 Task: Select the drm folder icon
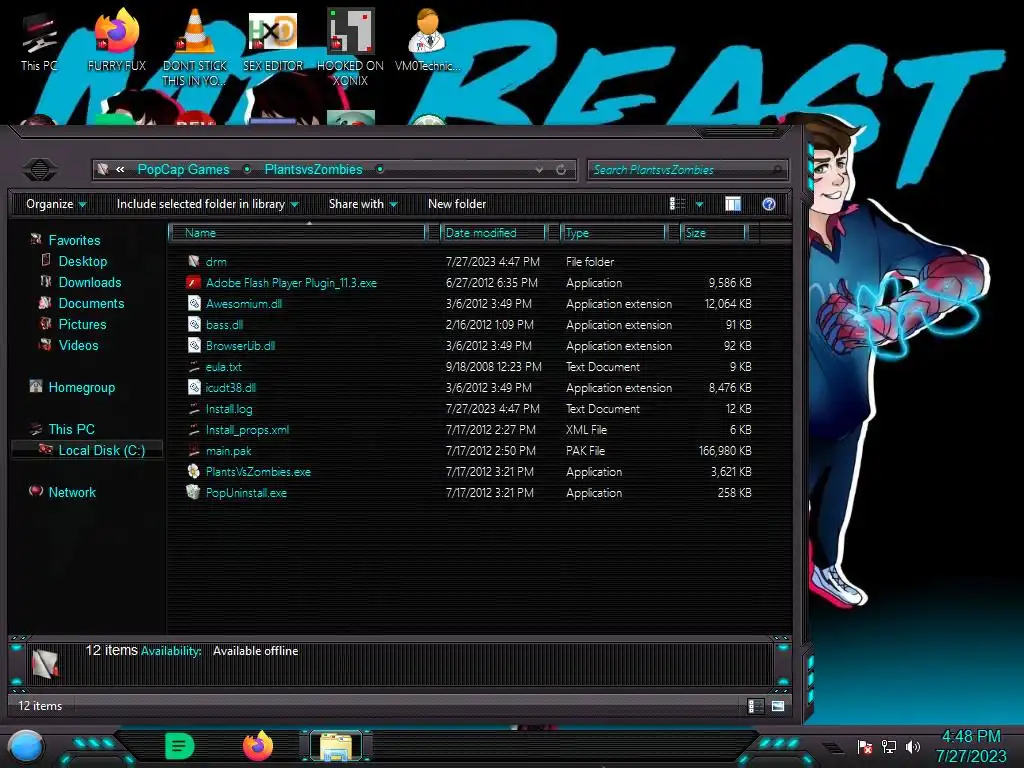[193, 261]
